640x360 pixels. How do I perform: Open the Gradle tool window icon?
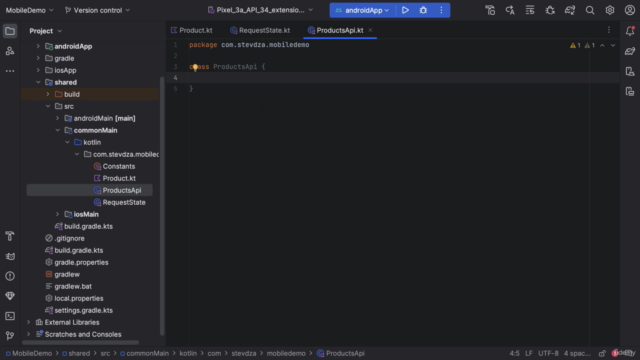click(x=630, y=51)
